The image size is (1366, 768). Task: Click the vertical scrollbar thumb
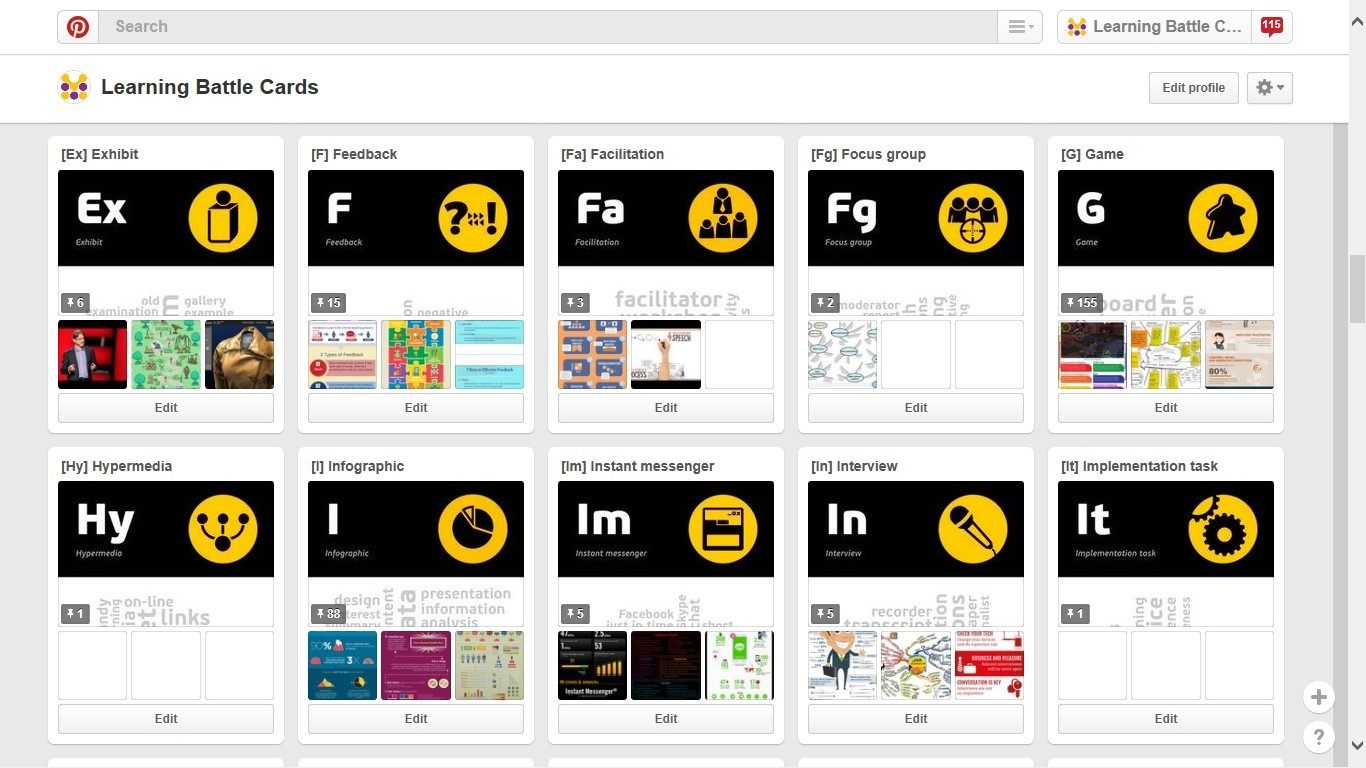pos(1357,289)
